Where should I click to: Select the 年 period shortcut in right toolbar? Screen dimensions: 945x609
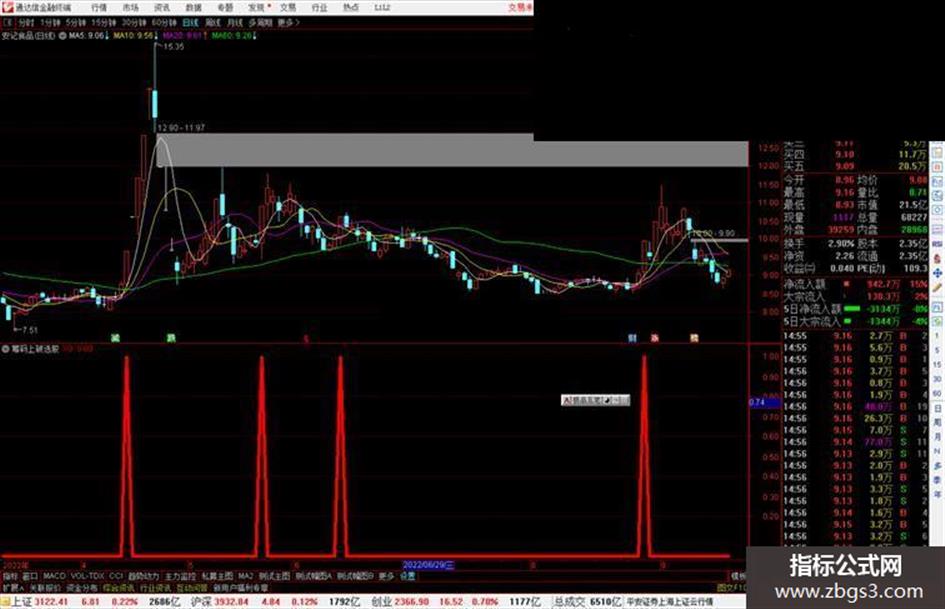[x=937, y=494]
